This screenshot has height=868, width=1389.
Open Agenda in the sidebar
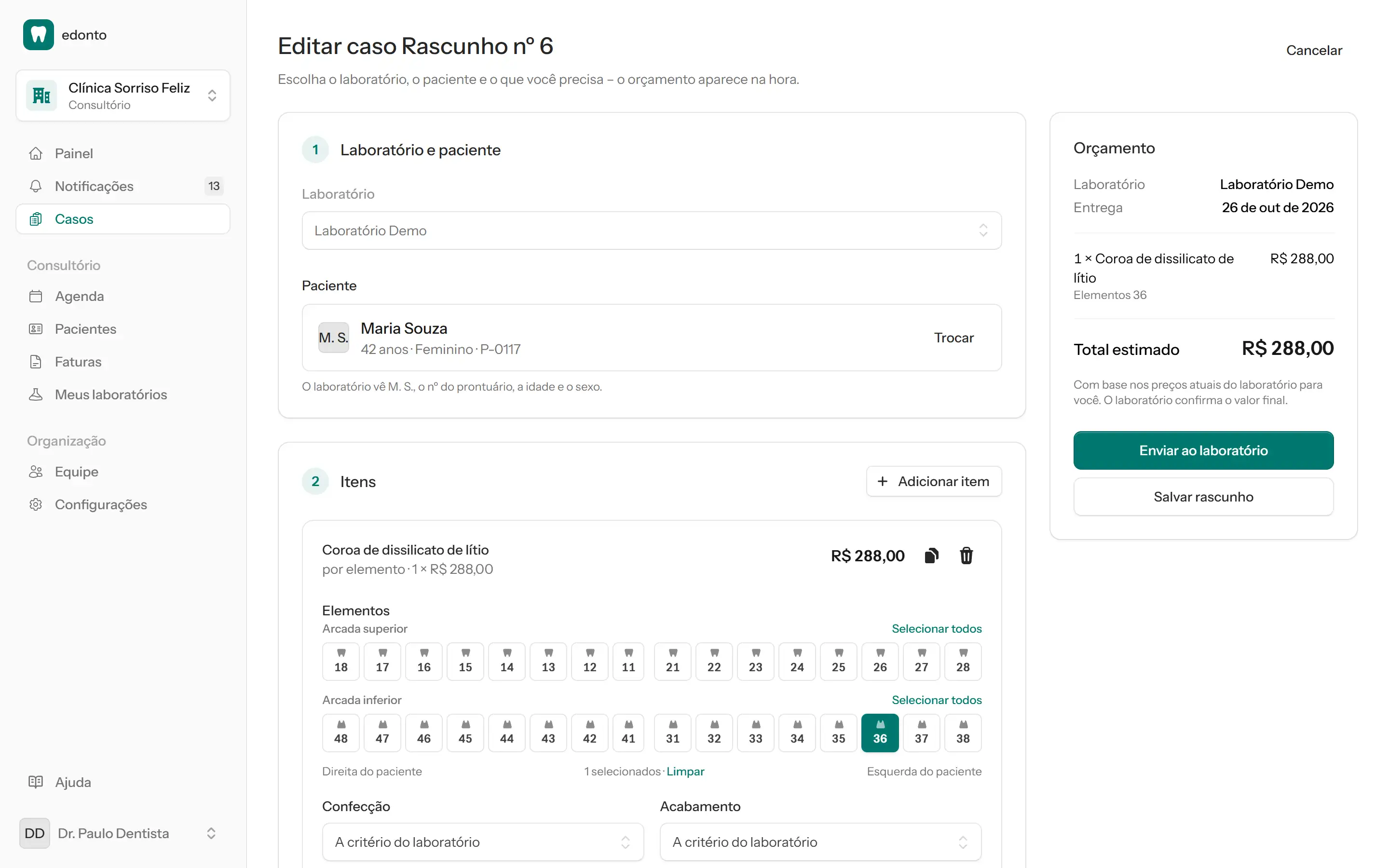coord(123,296)
